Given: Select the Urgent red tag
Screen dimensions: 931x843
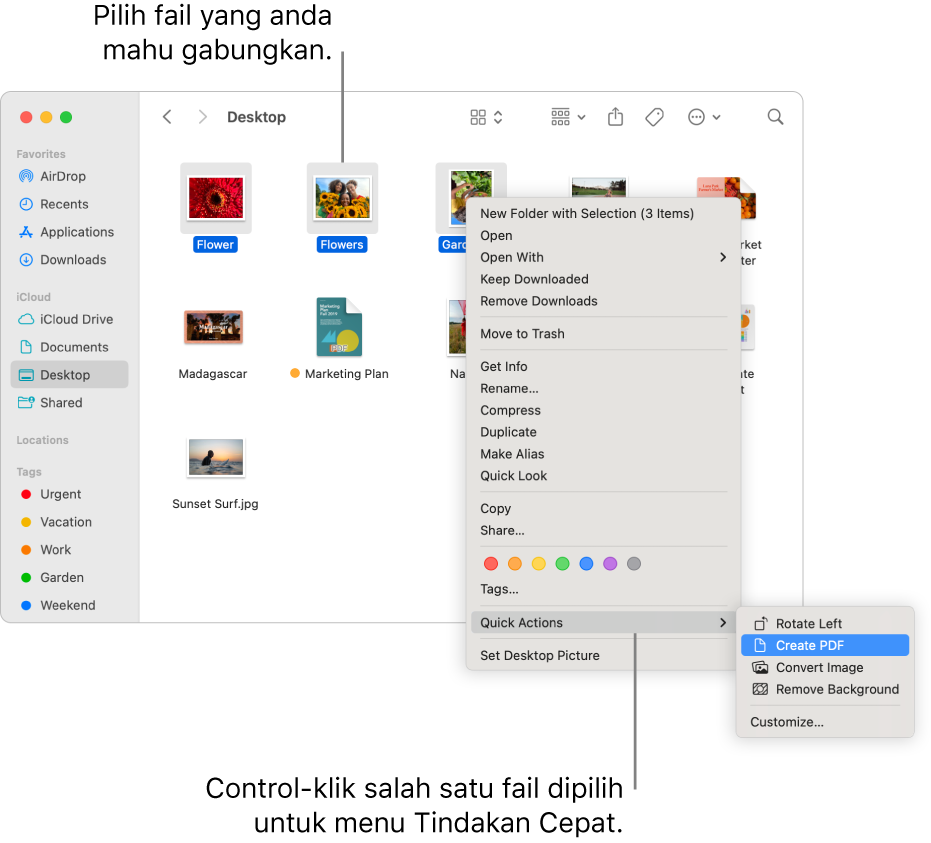Looking at the screenshot, I should coord(69,494).
